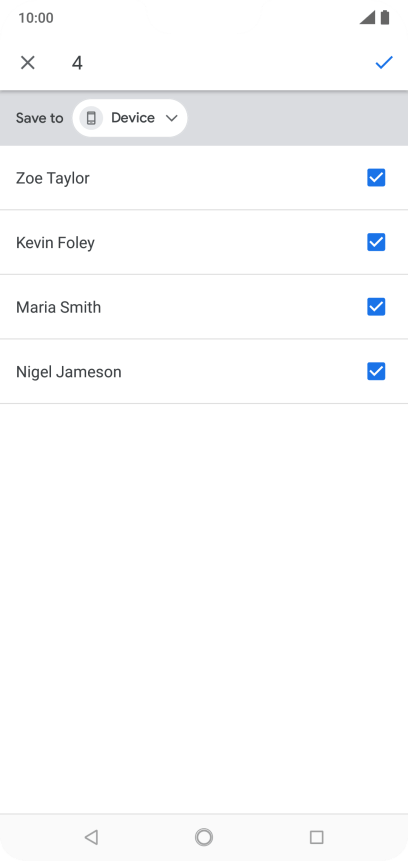This screenshot has height=861, width=408.
Task: Select the Kevin Foley contact name
Action: click(x=55, y=243)
